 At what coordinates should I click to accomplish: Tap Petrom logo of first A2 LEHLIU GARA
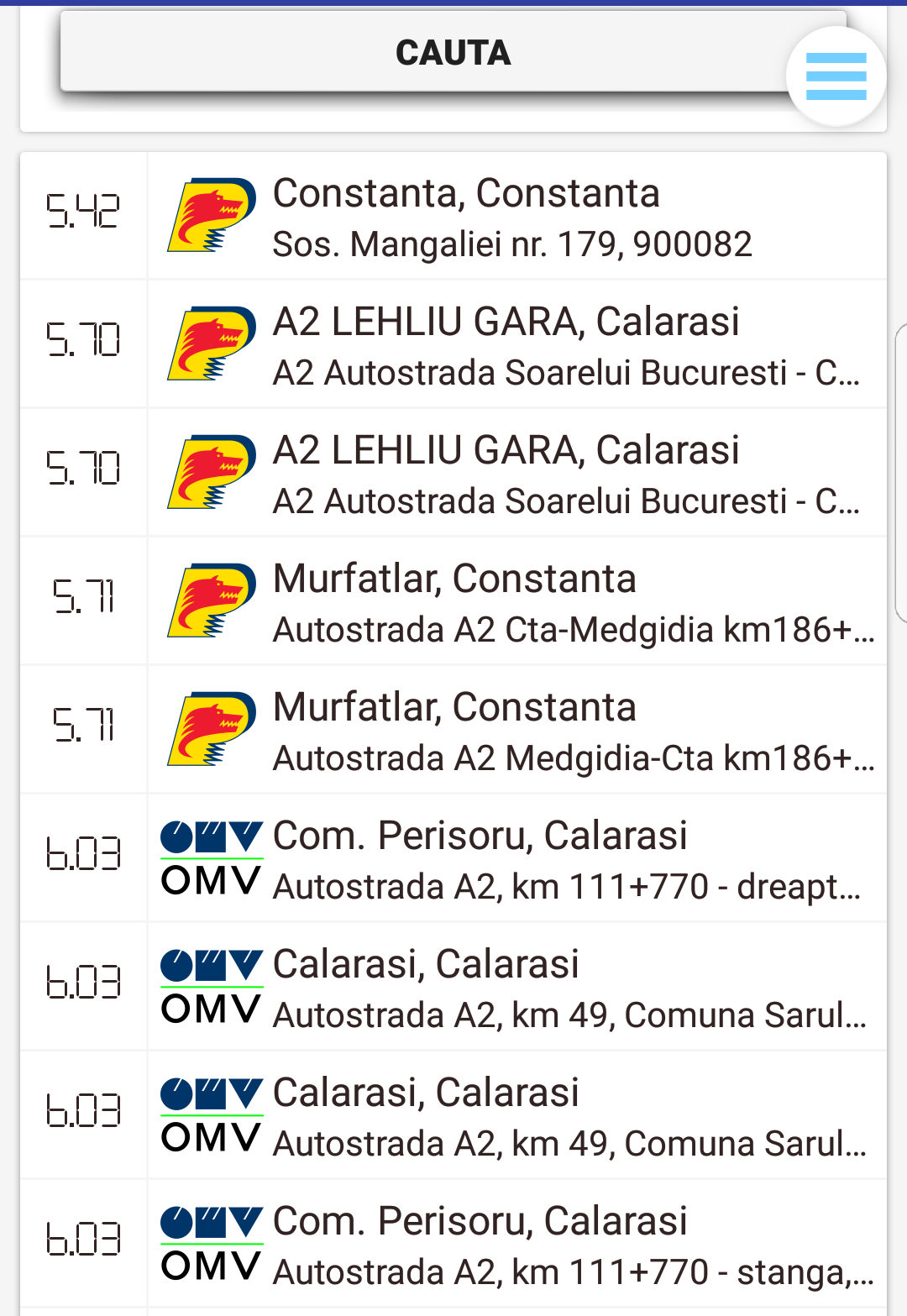coord(212,343)
